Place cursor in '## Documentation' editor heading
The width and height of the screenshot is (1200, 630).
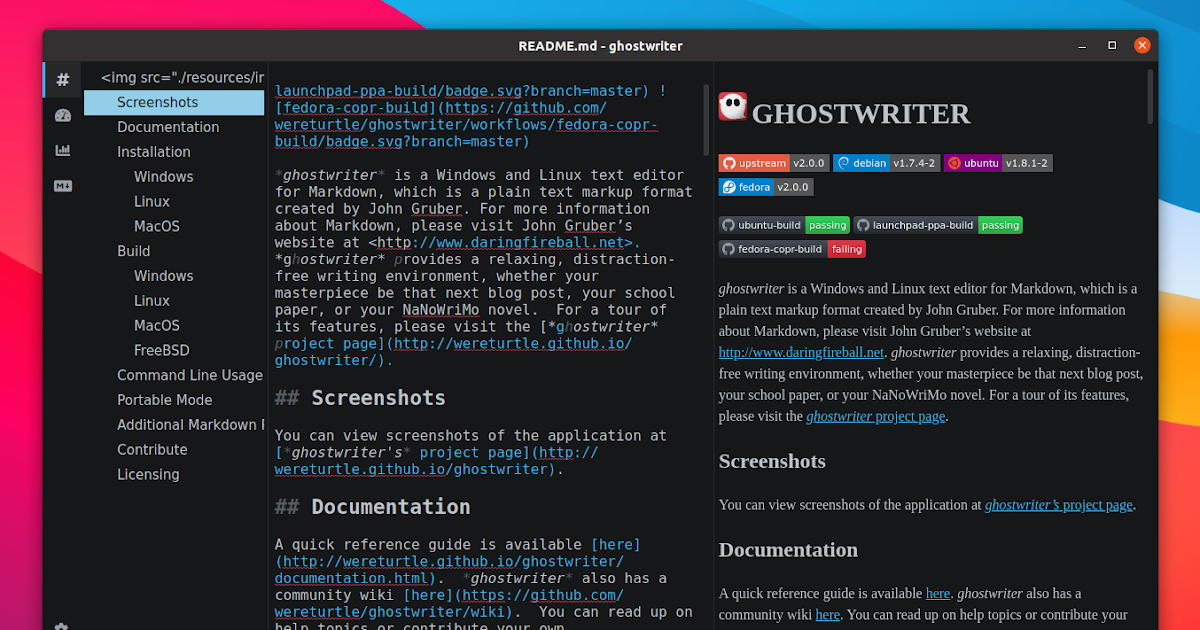(x=372, y=507)
